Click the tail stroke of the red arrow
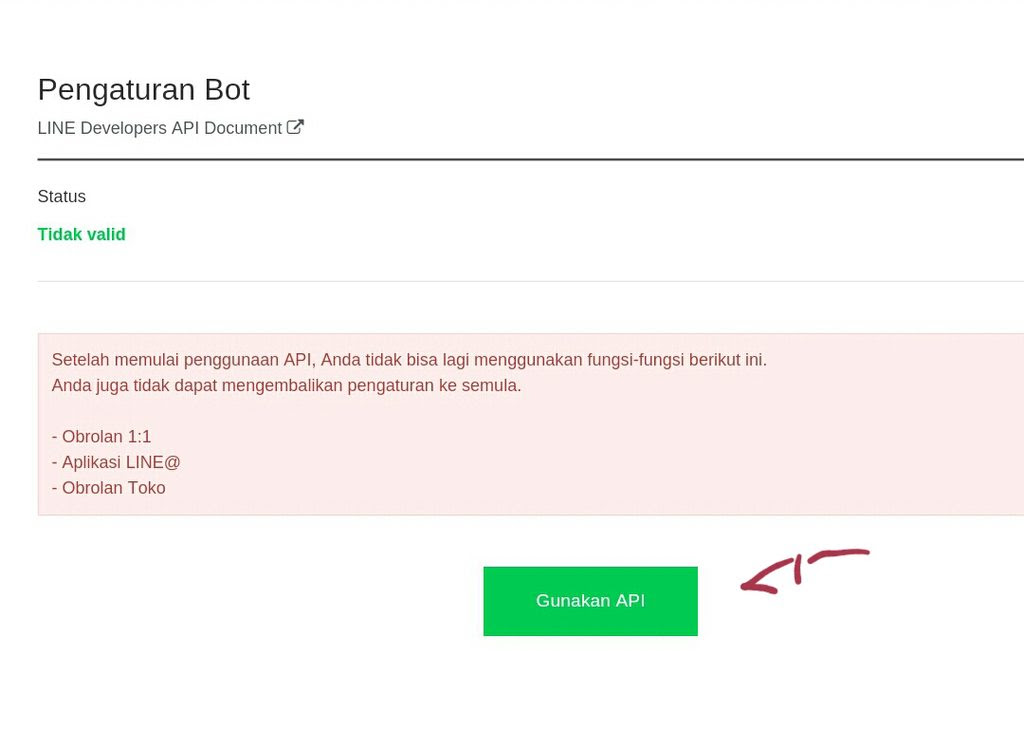Viewport: 1024px width, 731px height. click(x=839, y=556)
